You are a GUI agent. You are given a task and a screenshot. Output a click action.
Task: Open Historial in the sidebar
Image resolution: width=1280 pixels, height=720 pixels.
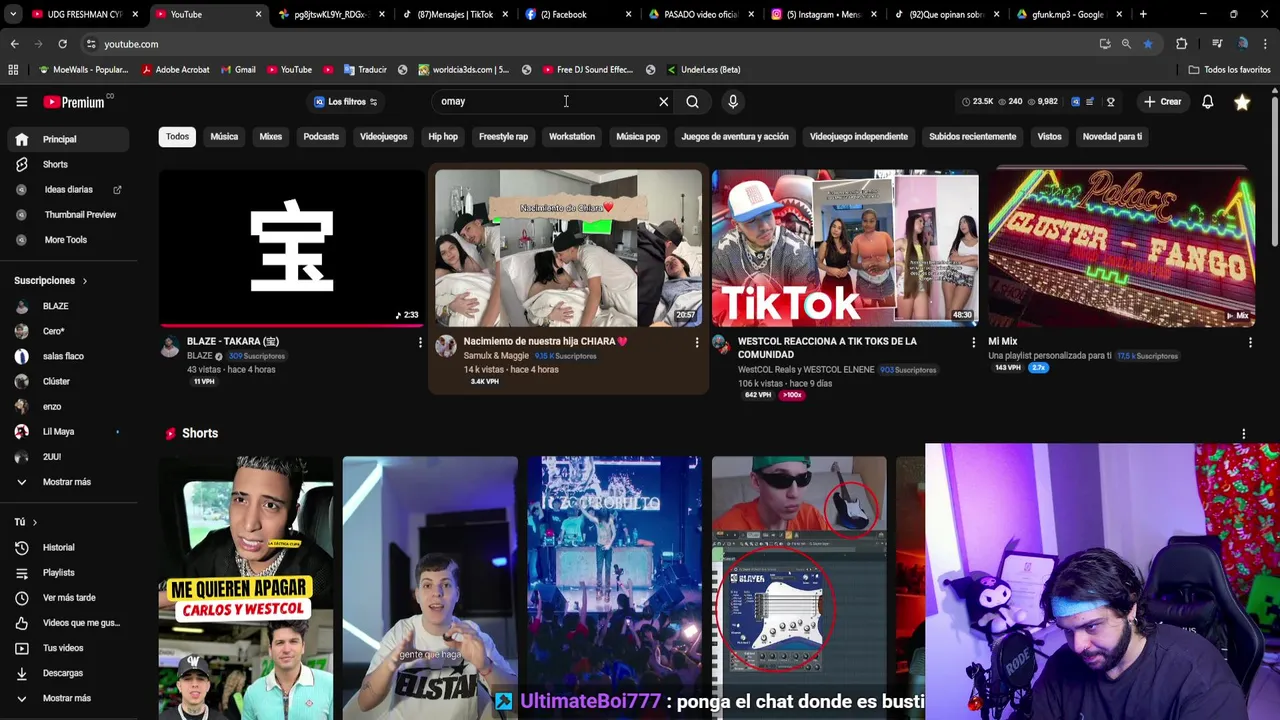[x=68, y=547]
